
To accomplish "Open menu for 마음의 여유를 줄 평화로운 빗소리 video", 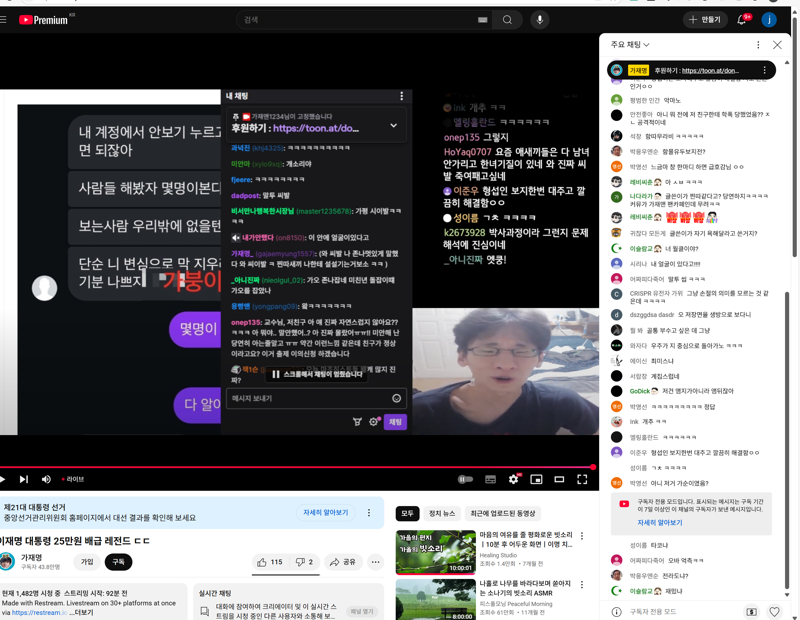I will [582, 536].
